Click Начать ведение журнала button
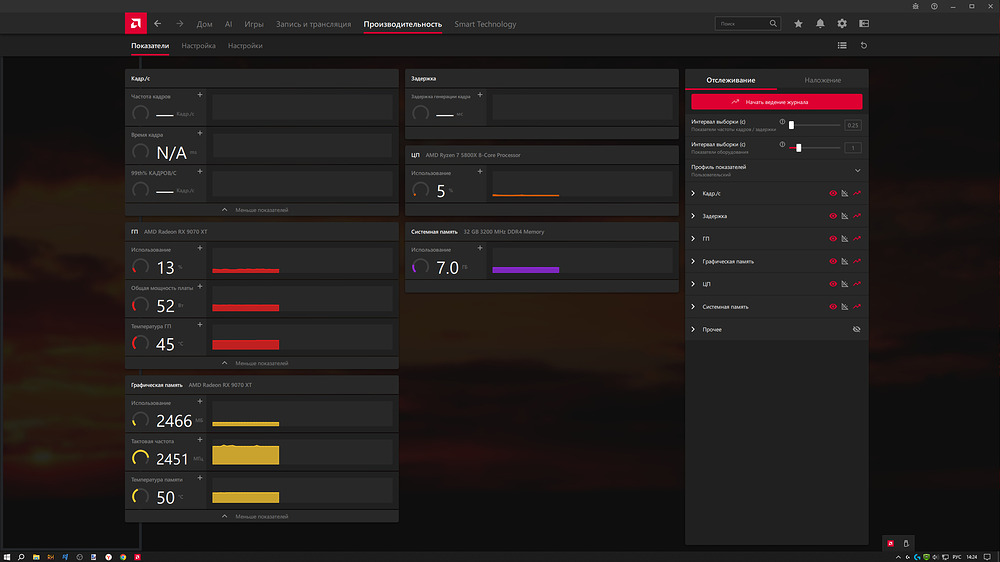 click(x=776, y=101)
